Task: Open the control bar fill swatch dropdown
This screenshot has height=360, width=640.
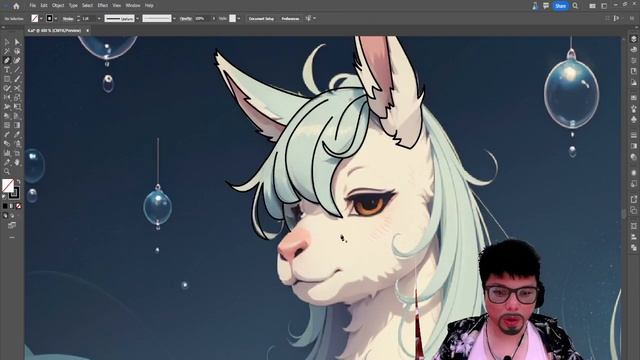Action: point(41,18)
